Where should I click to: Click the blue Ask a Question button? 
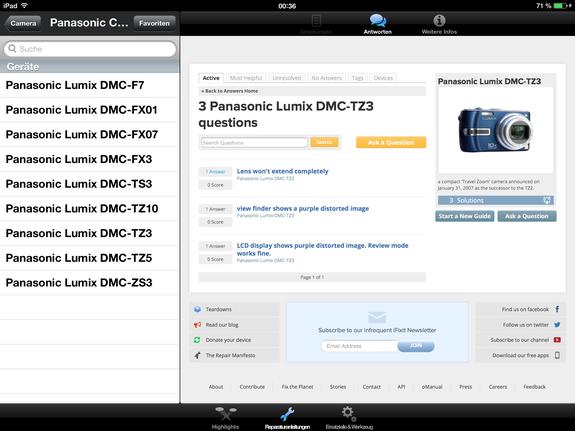tap(527, 216)
